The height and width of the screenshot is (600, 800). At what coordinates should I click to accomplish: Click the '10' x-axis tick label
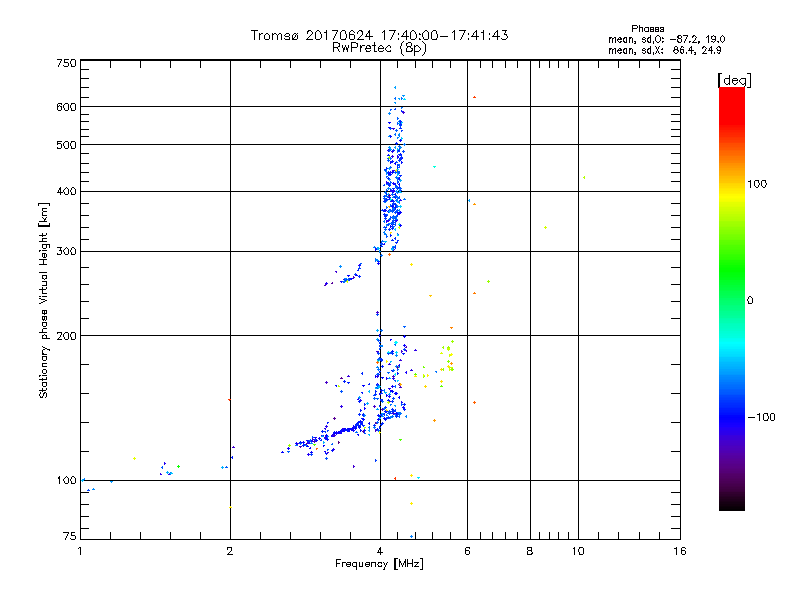point(578,551)
